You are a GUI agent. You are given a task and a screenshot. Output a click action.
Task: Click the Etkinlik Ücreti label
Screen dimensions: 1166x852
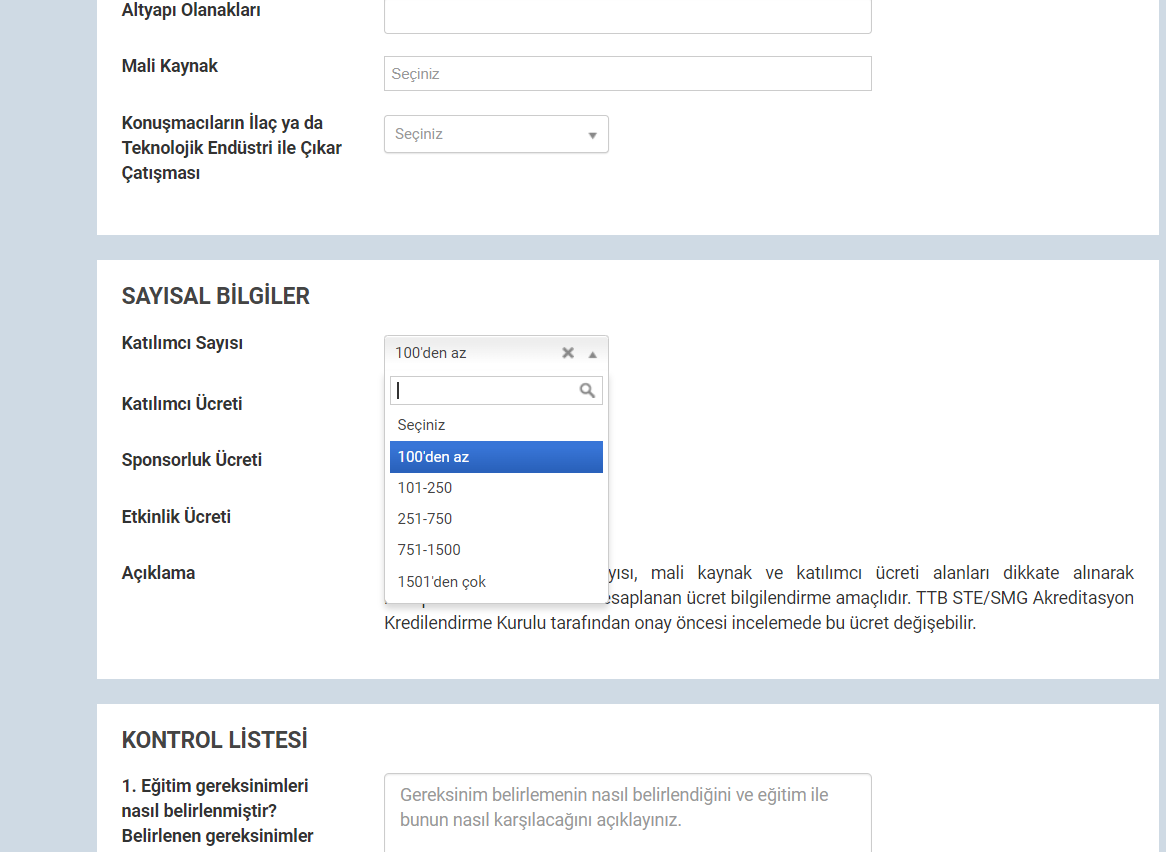[176, 517]
